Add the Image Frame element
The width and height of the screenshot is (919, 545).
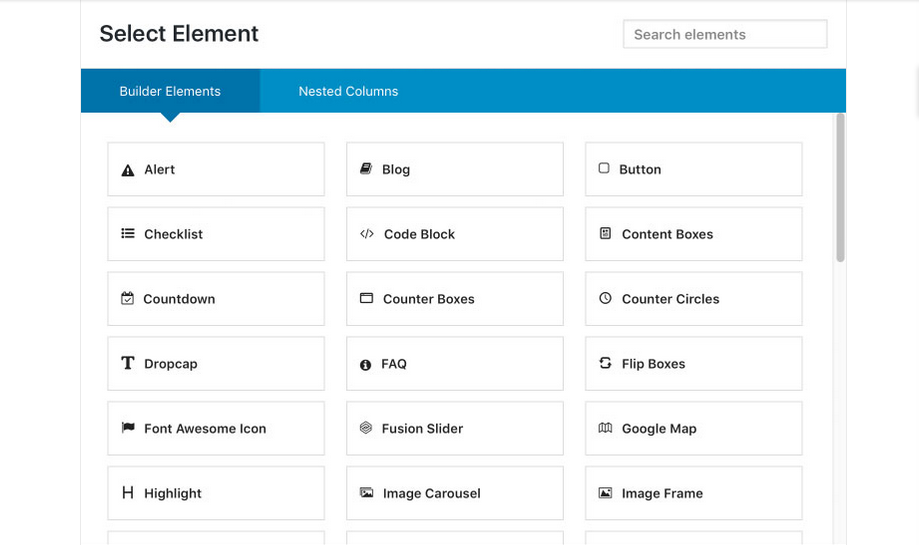(x=693, y=493)
